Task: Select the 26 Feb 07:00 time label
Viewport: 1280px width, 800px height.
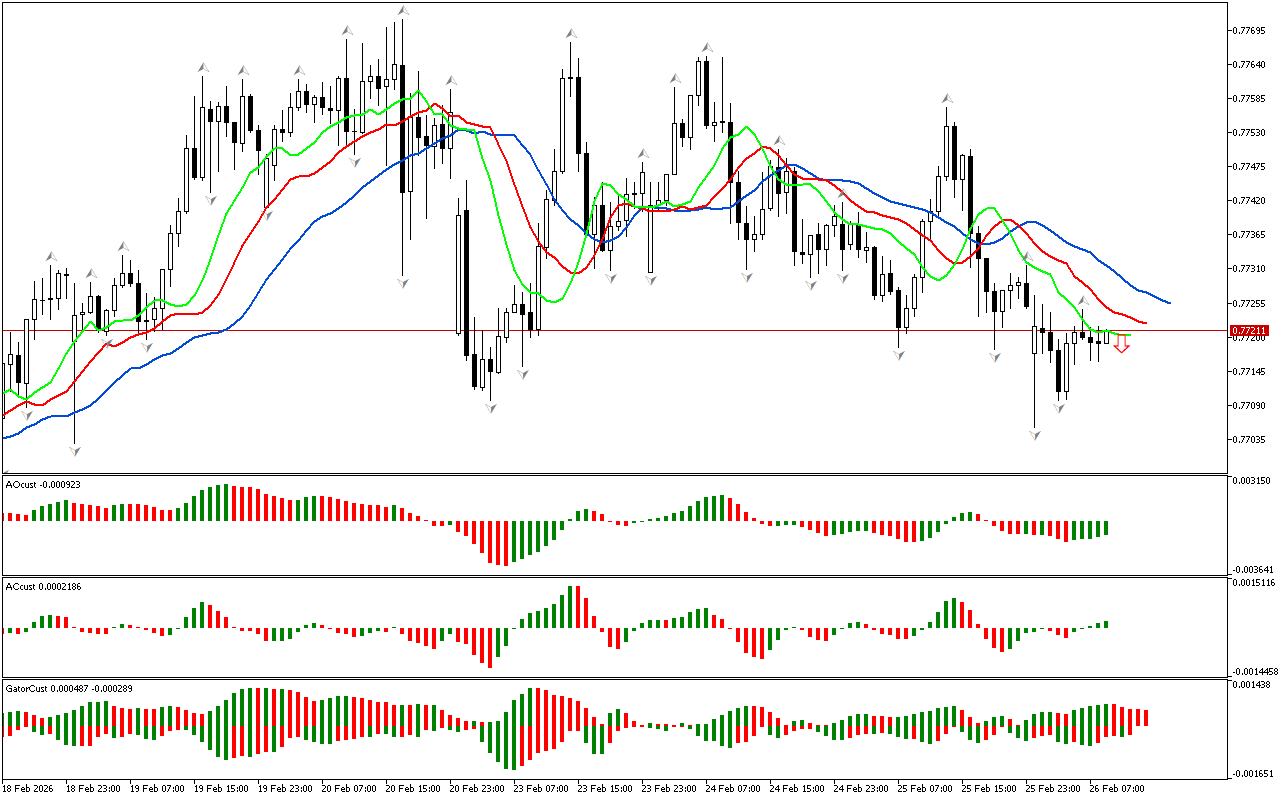Action: [x=1117, y=788]
